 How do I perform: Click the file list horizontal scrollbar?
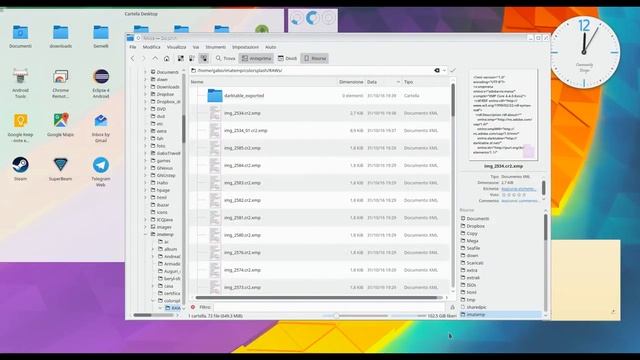(x=318, y=298)
